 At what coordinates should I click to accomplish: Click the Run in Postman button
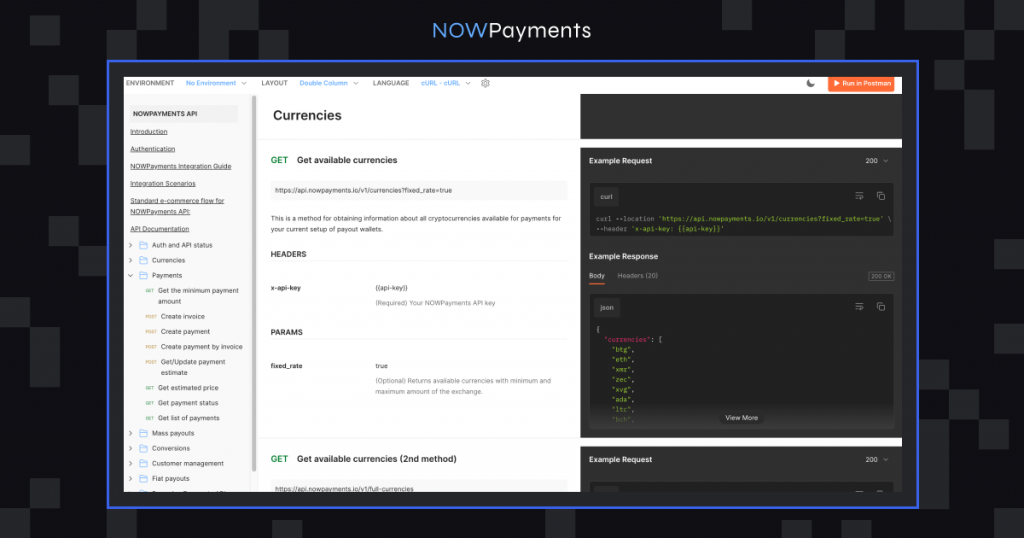861,83
